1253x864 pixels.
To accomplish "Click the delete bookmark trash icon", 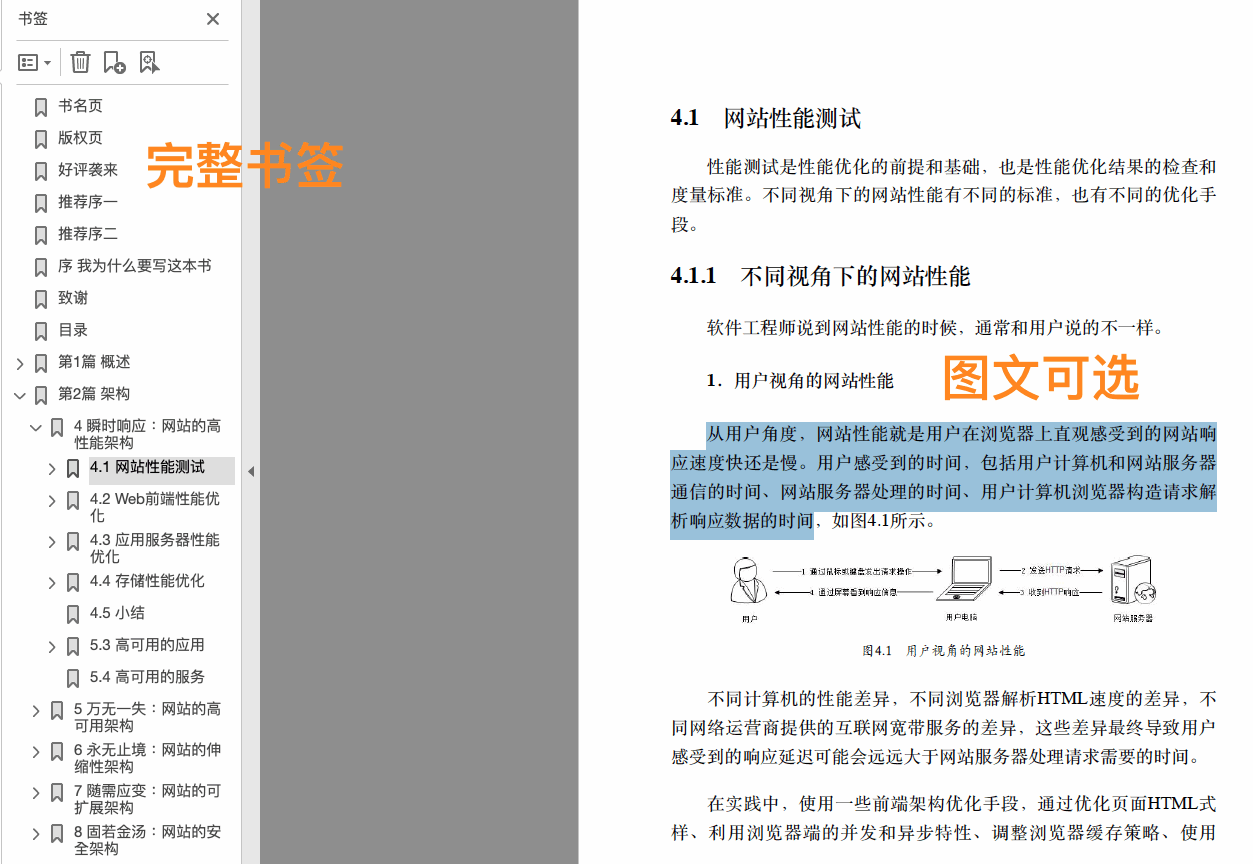I will pyautogui.click(x=80, y=62).
